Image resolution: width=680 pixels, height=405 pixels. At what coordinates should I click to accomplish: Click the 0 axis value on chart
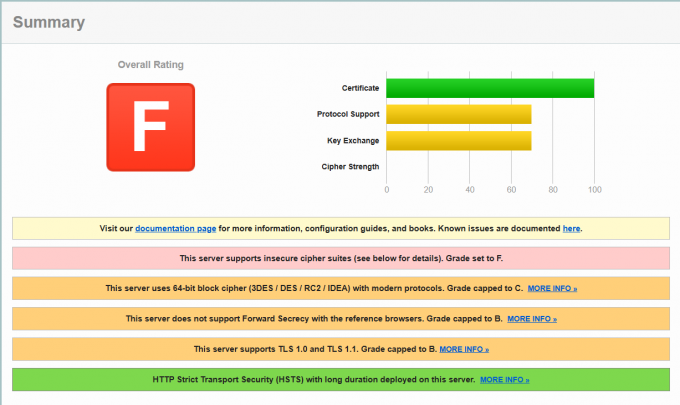point(386,189)
